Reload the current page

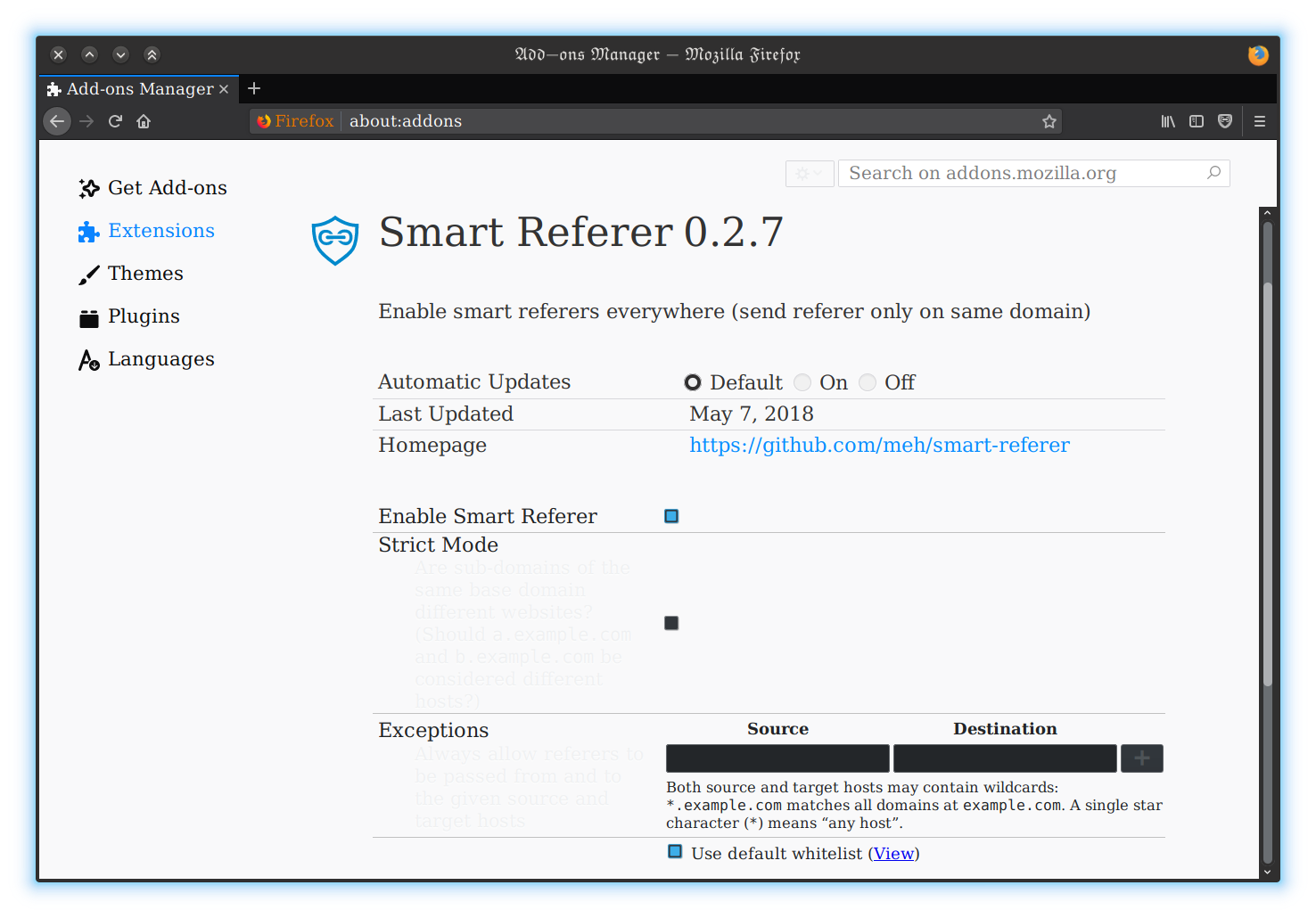pyautogui.click(x=115, y=121)
